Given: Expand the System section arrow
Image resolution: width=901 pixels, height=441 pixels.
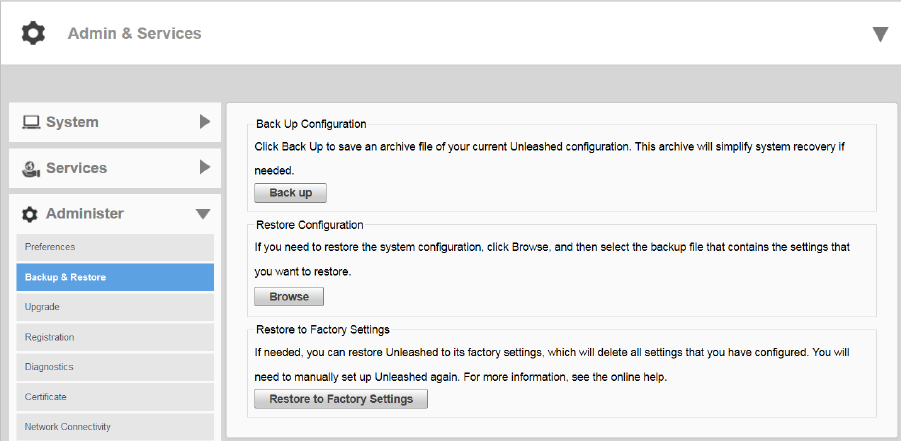Looking at the screenshot, I should coord(204,122).
